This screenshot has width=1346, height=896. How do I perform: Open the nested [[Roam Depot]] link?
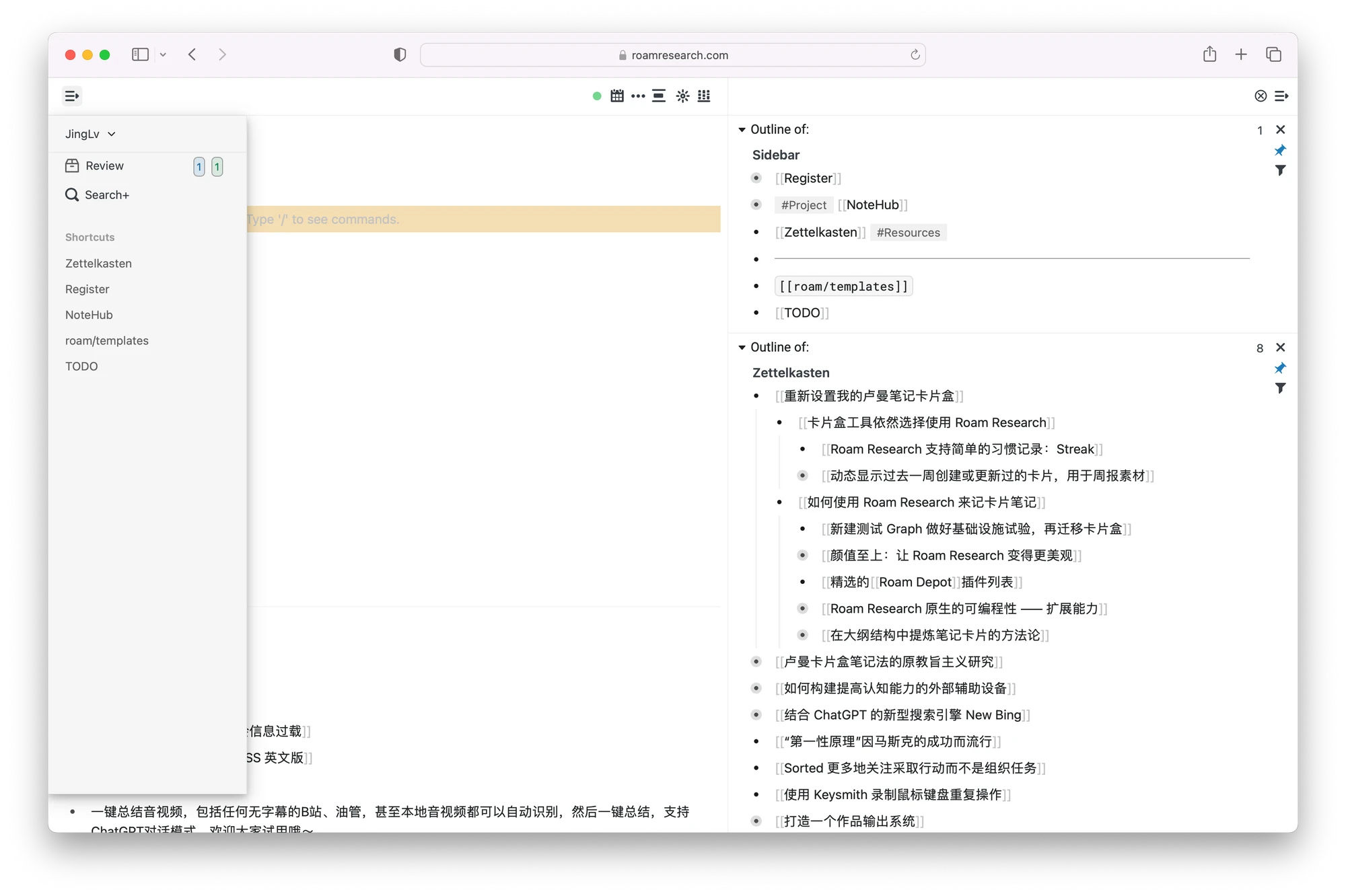pyautogui.click(x=915, y=583)
